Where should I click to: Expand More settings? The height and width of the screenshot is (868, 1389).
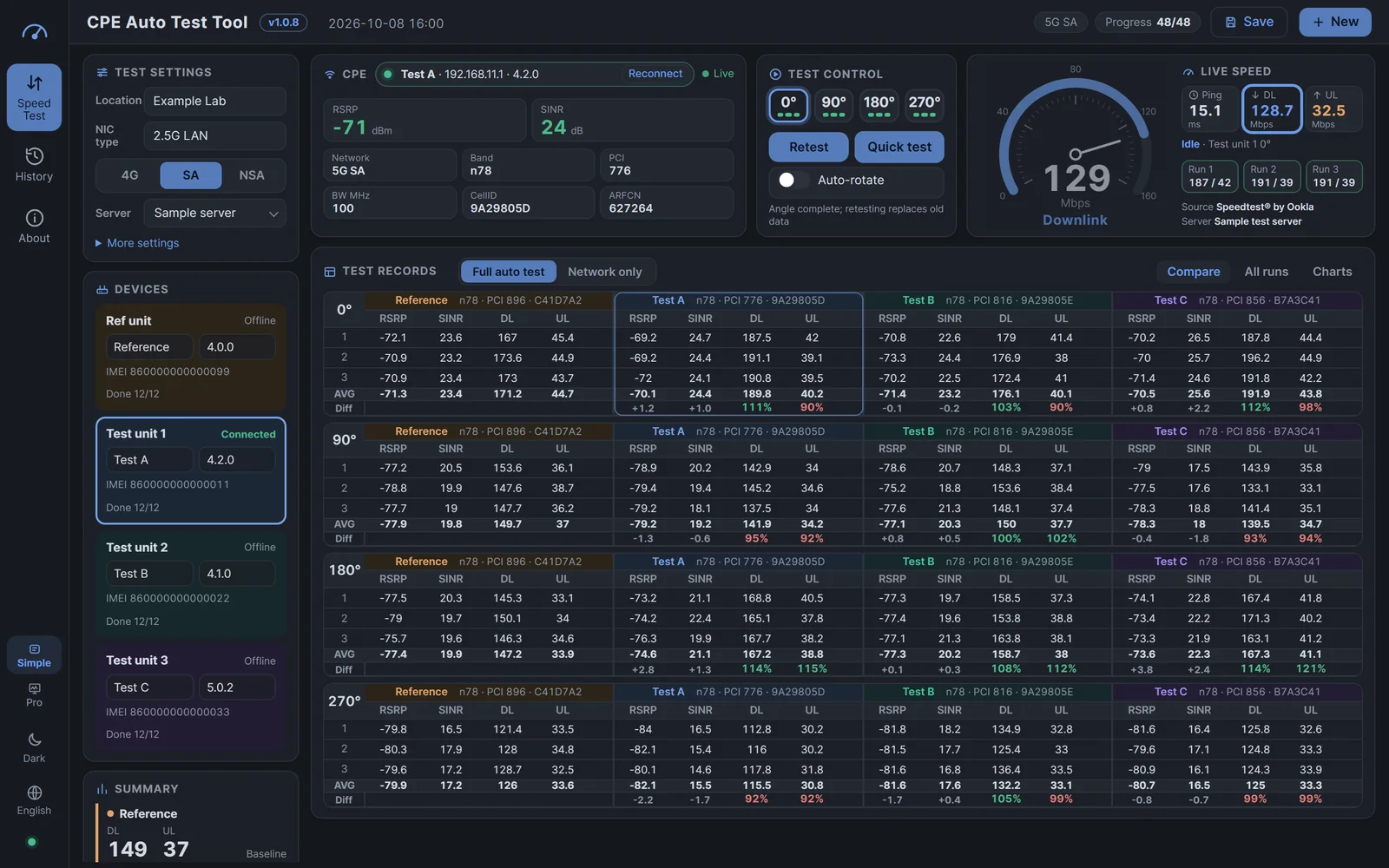click(137, 243)
